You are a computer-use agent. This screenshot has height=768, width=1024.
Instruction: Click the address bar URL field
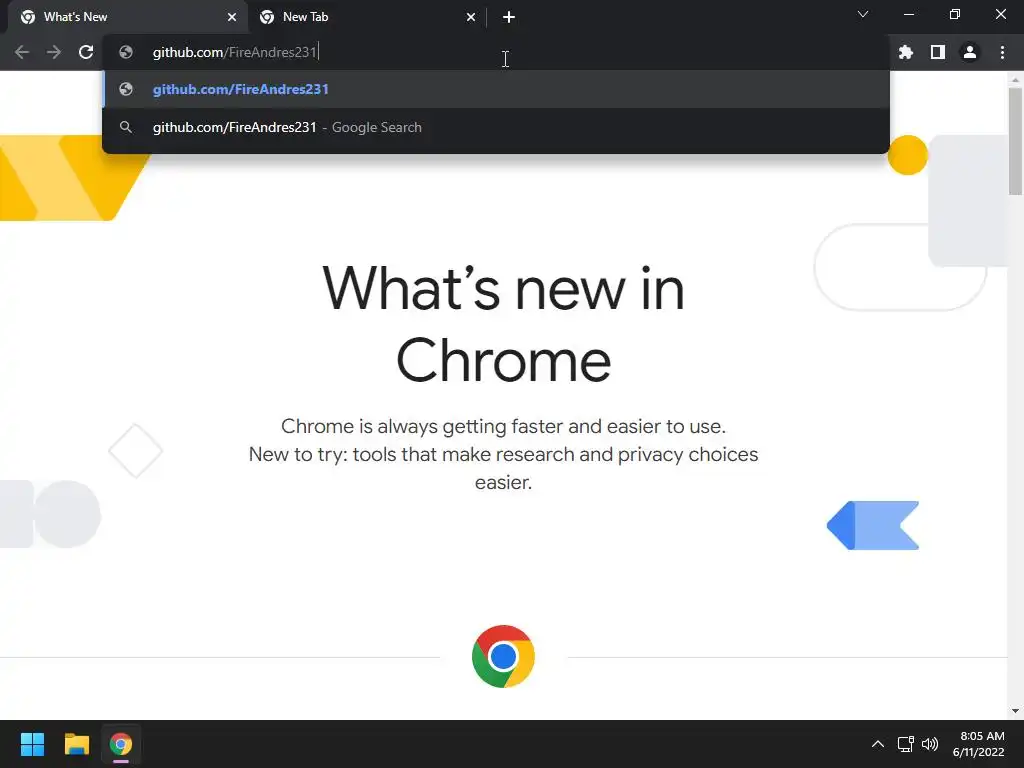[x=496, y=52]
